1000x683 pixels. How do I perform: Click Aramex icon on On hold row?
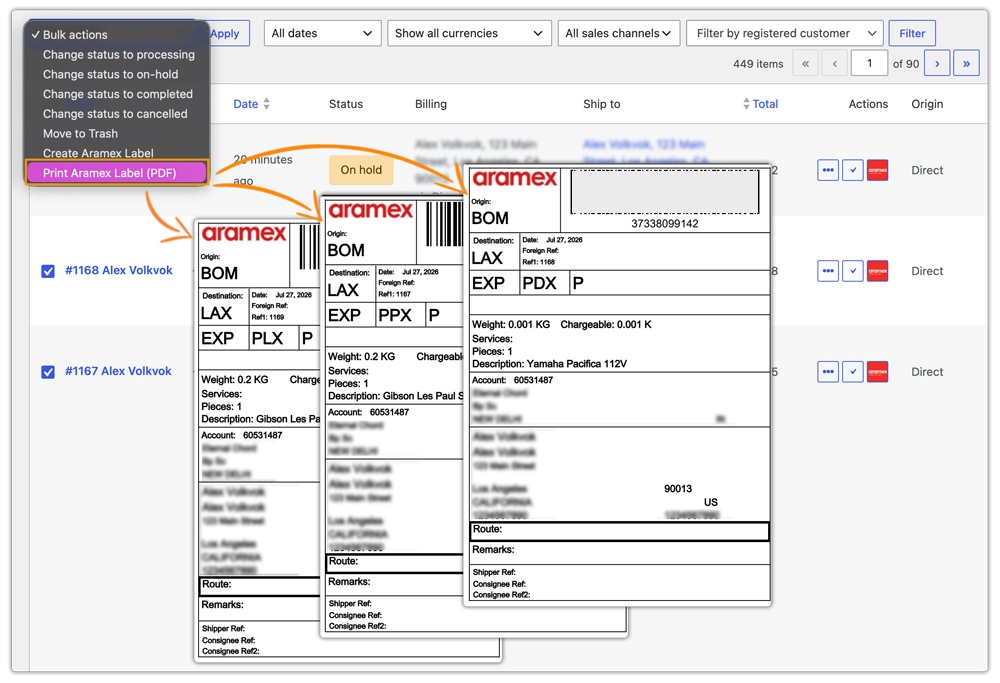pyautogui.click(x=878, y=170)
